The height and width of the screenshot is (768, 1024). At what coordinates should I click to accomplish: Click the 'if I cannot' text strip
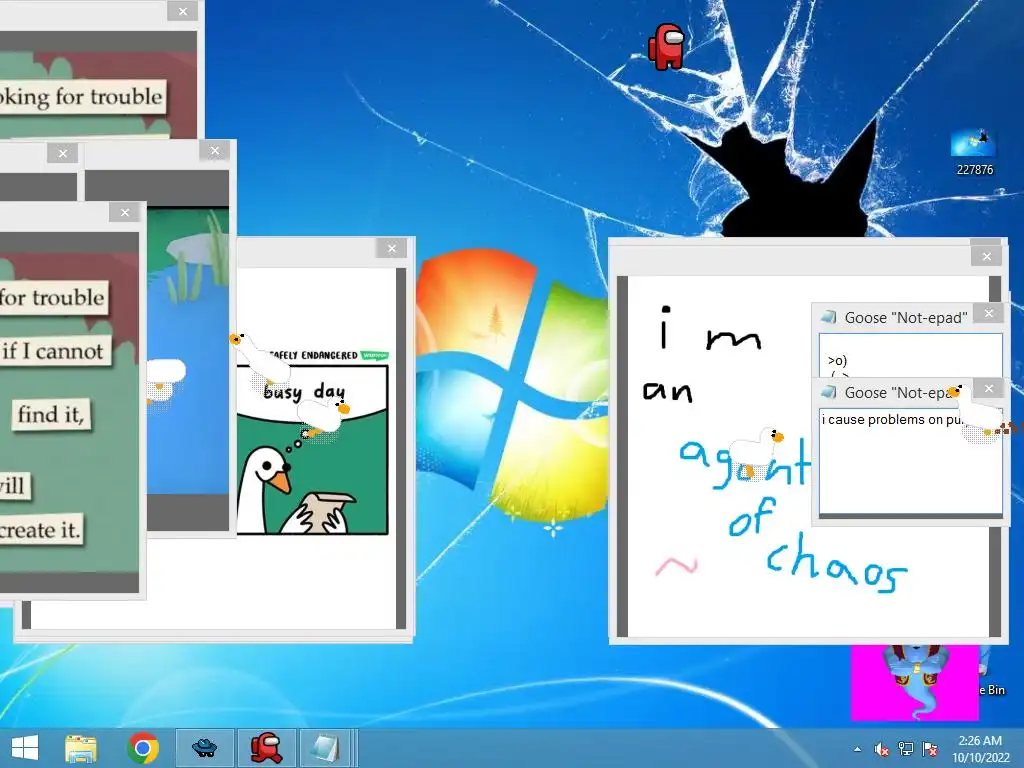(x=55, y=351)
